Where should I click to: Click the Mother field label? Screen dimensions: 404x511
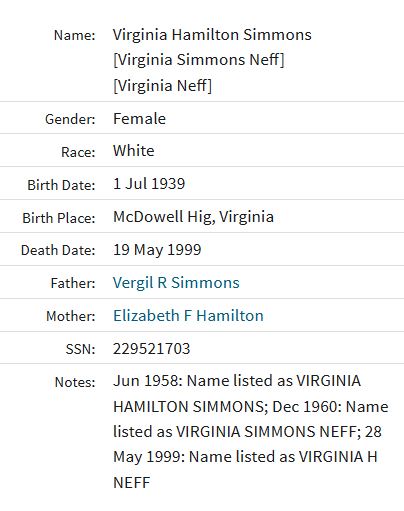(x=71, y=316)
